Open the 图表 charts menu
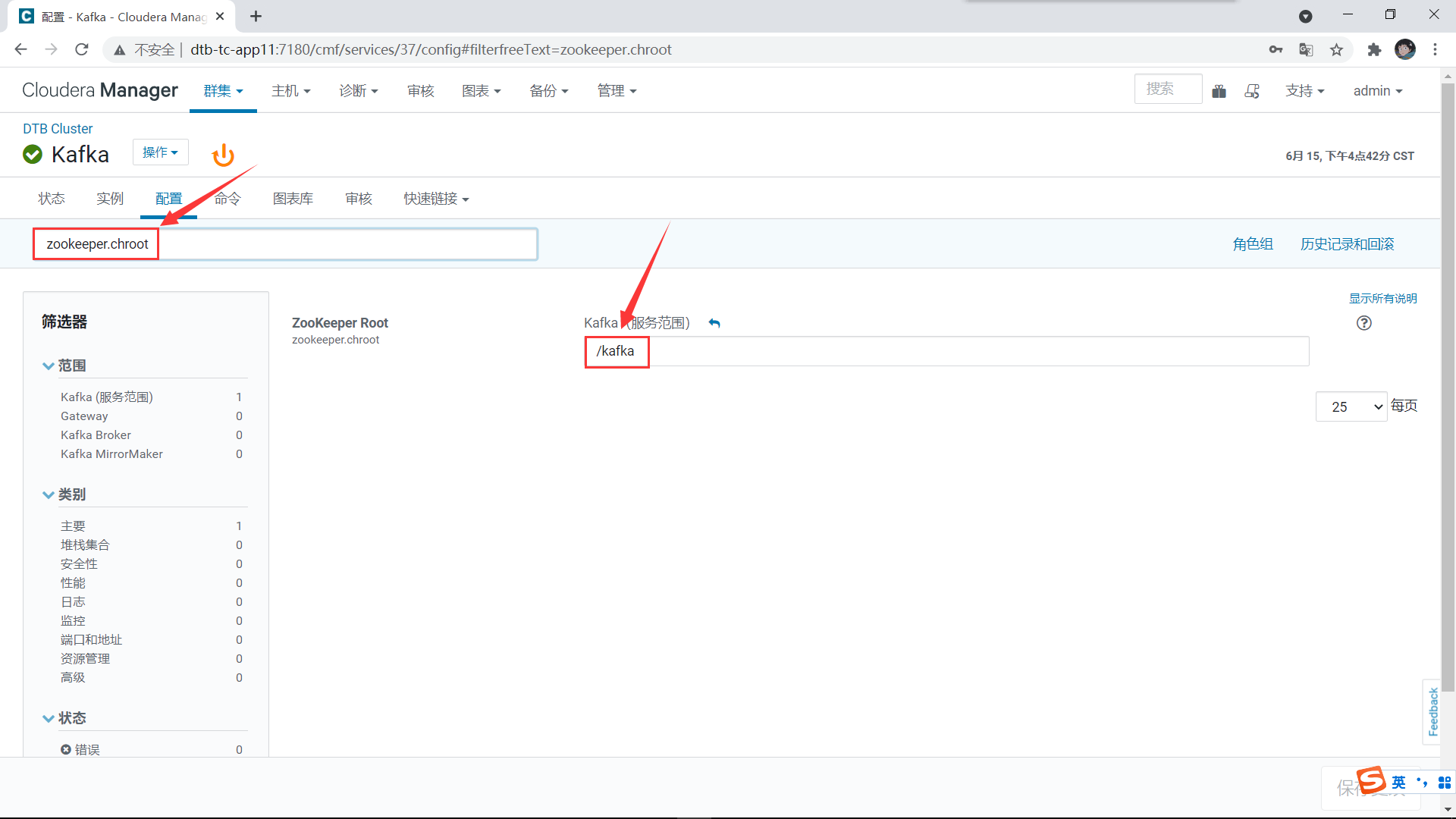 point(481,91)
